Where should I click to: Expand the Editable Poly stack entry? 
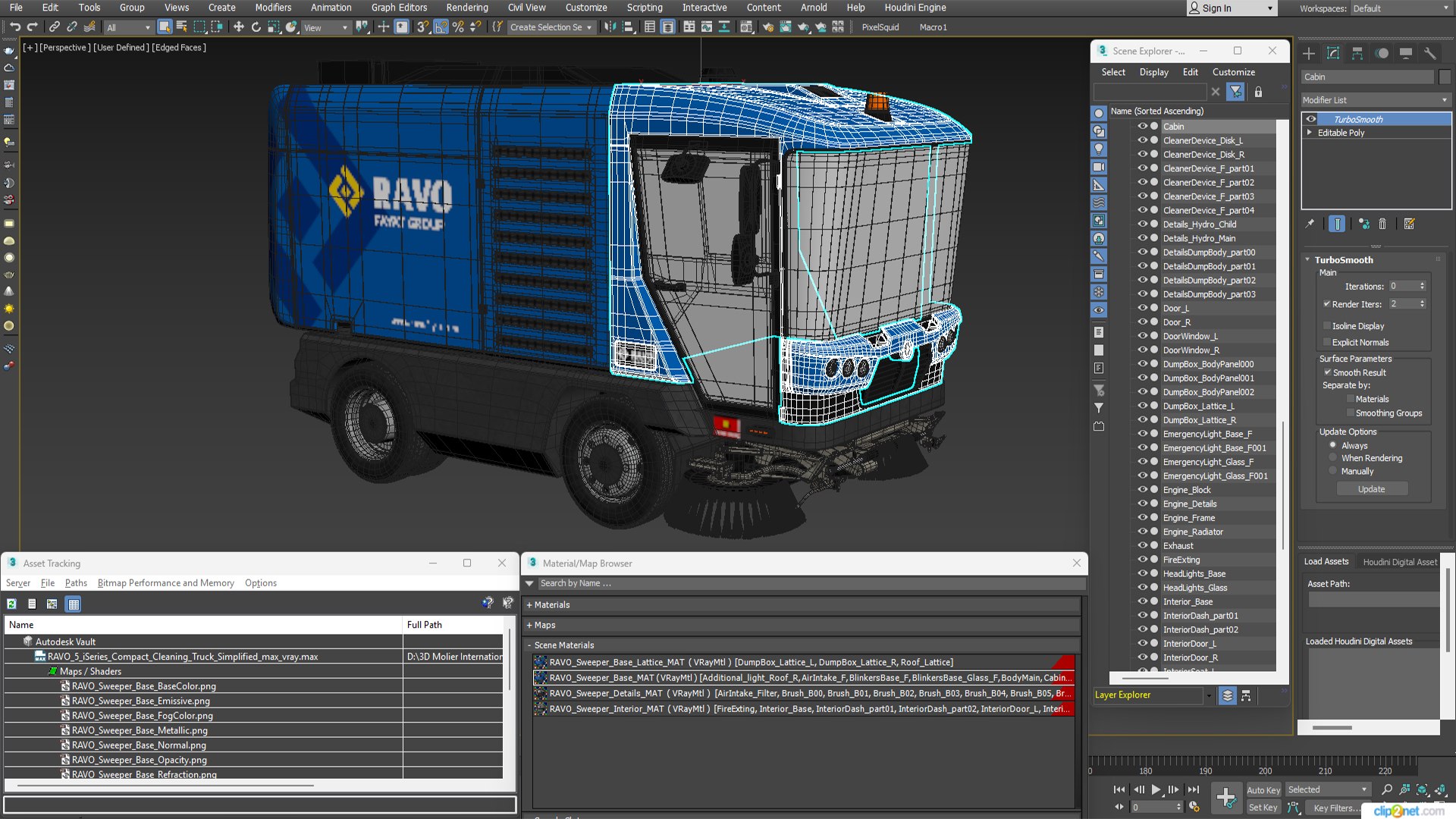pyautogui.click(x=1310, y=133)
